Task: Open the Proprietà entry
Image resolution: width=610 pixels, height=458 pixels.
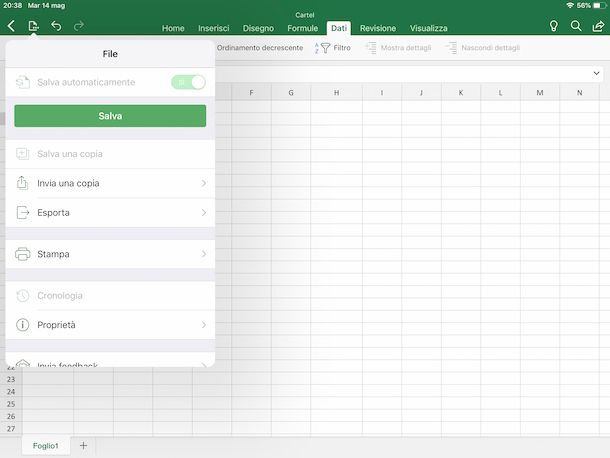Action: point(110,325)
